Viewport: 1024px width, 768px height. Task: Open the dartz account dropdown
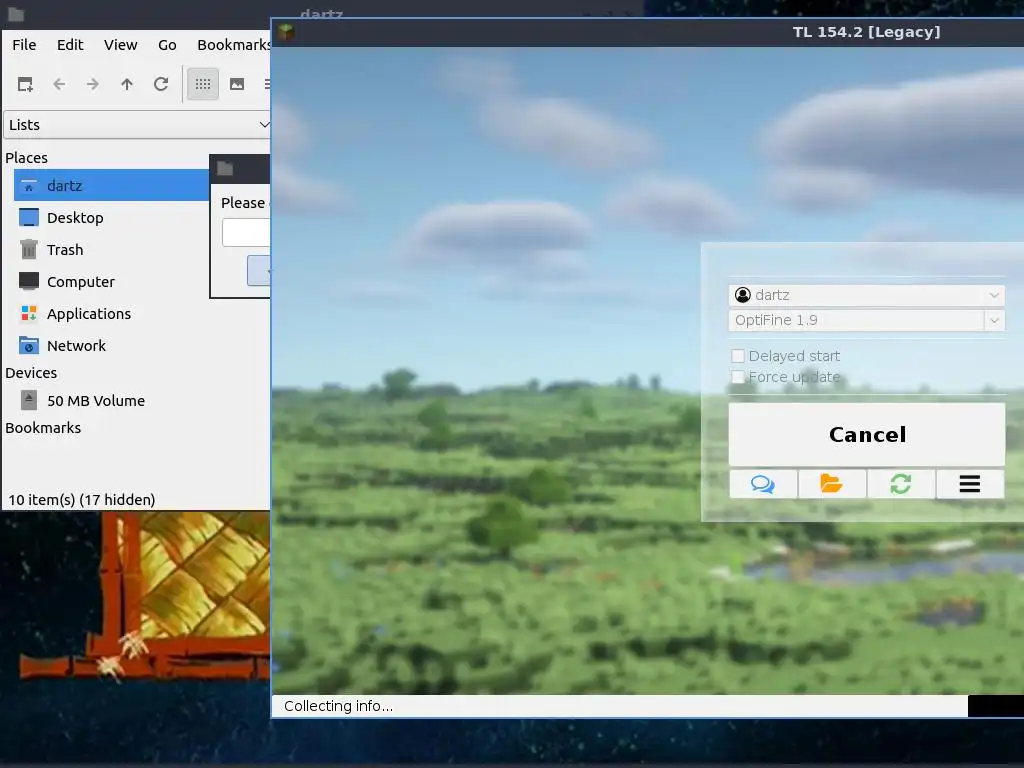point(867,295)
